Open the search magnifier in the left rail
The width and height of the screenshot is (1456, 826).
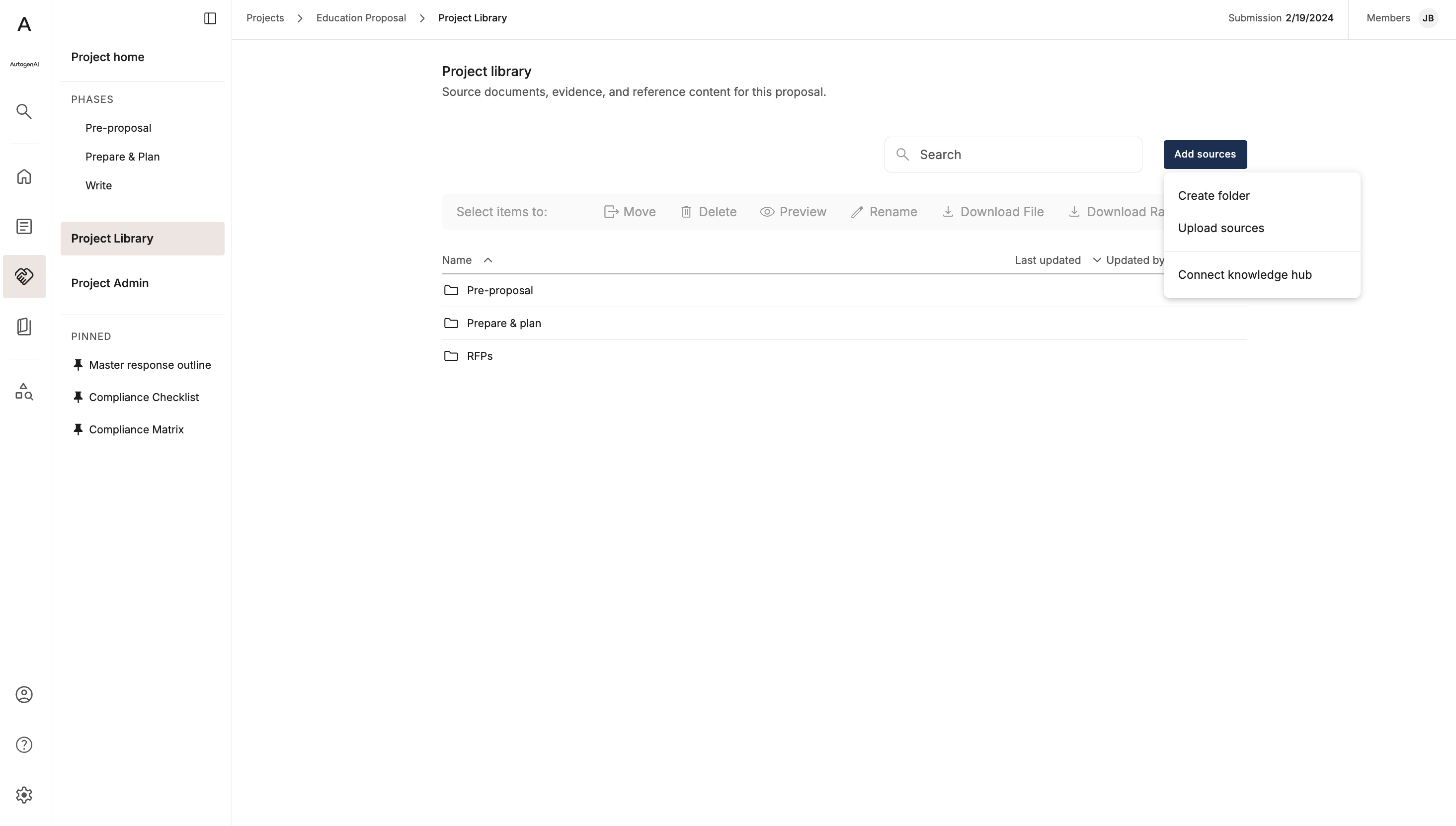24,111
